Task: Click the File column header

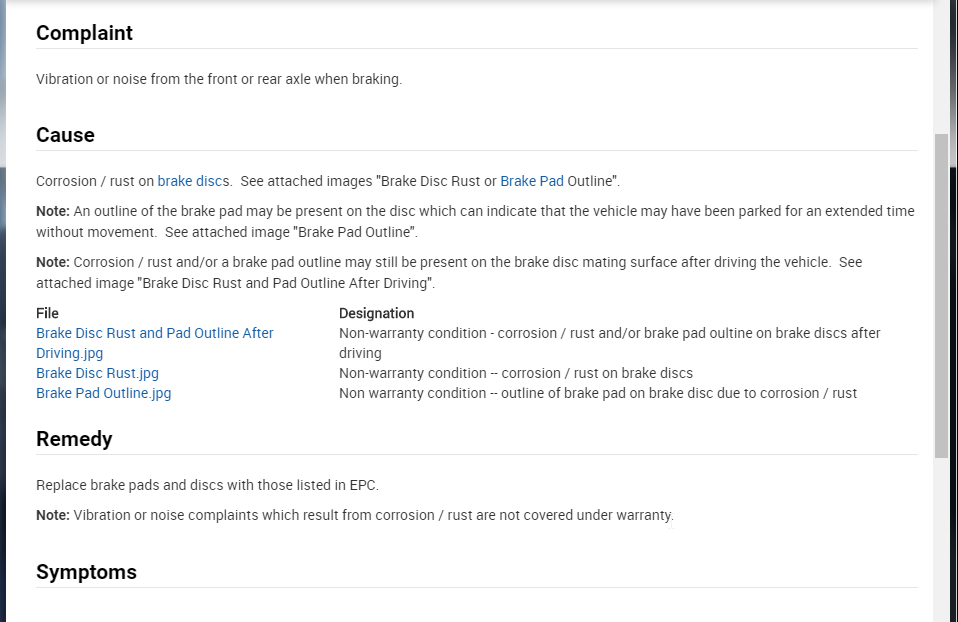Action: 47,313
